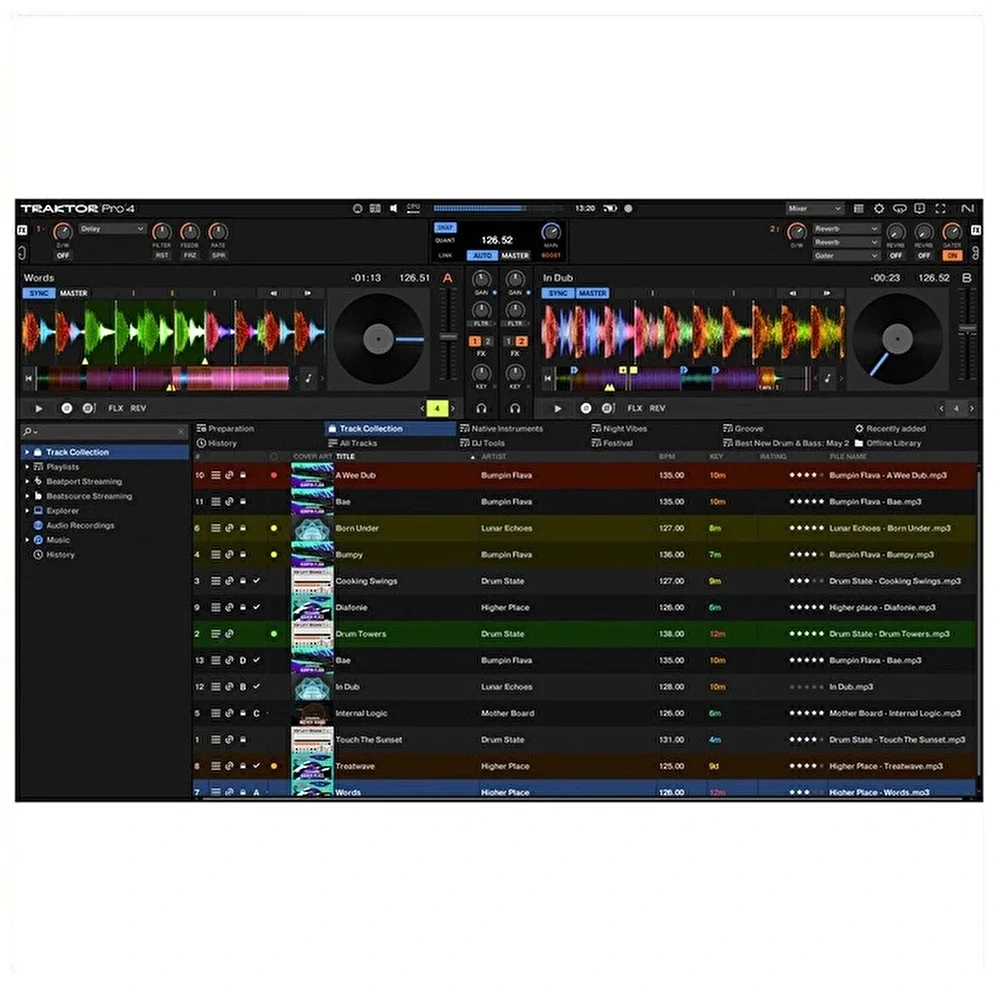The width and height of the screenshot is (1000, 1000).
Task: Expand the Playlists tree node
Action: click(x=27, y=467)
